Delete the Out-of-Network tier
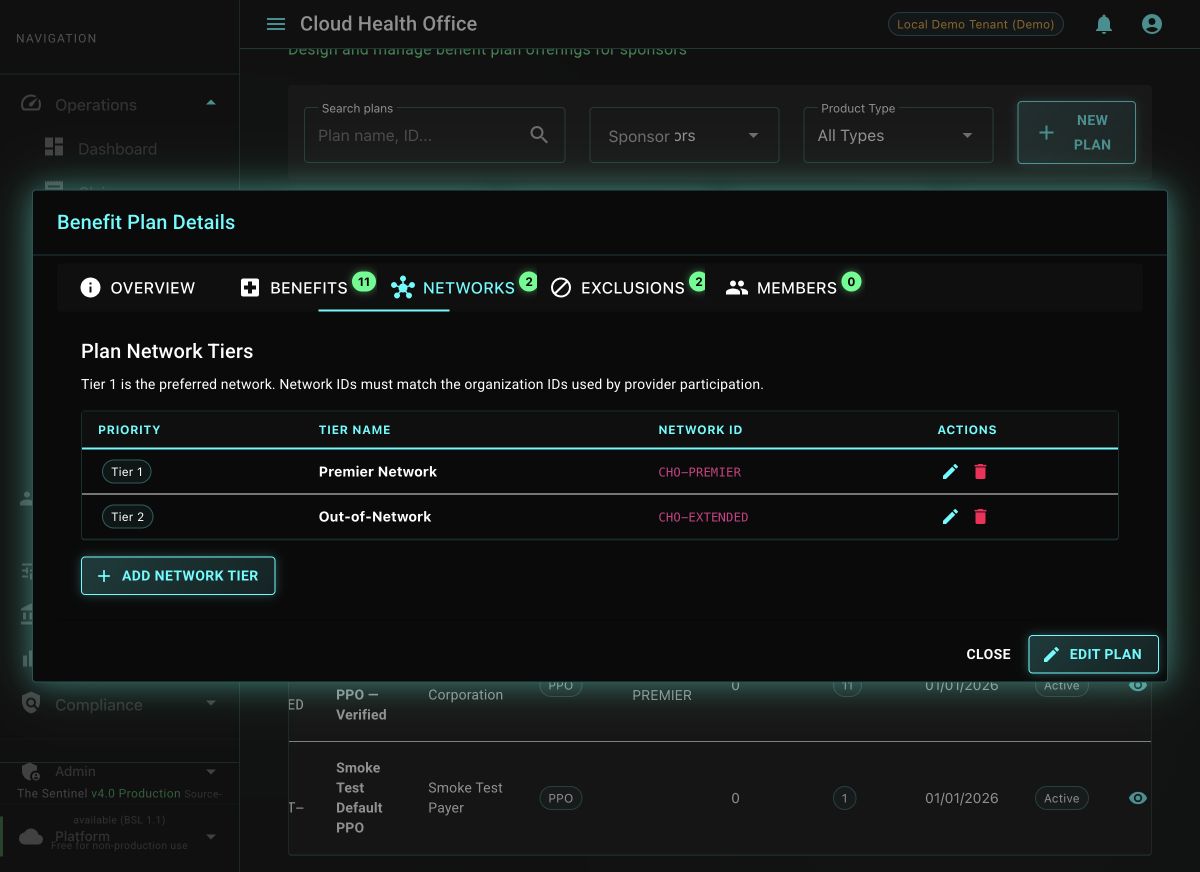1200x872 pixels. coord(980,516)
